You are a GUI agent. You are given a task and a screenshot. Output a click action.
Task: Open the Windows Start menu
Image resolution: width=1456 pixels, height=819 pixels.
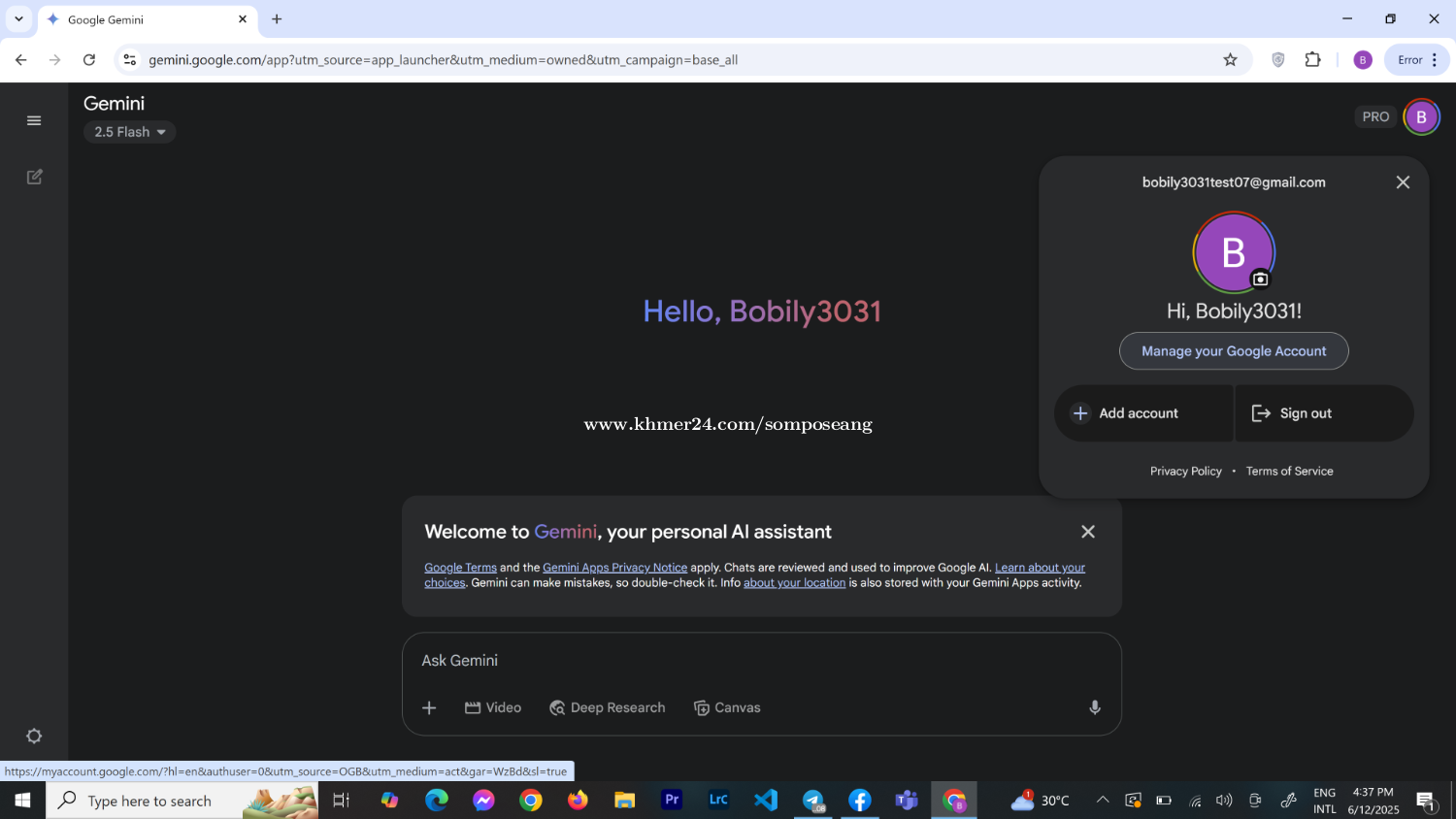tap(22, 801)
